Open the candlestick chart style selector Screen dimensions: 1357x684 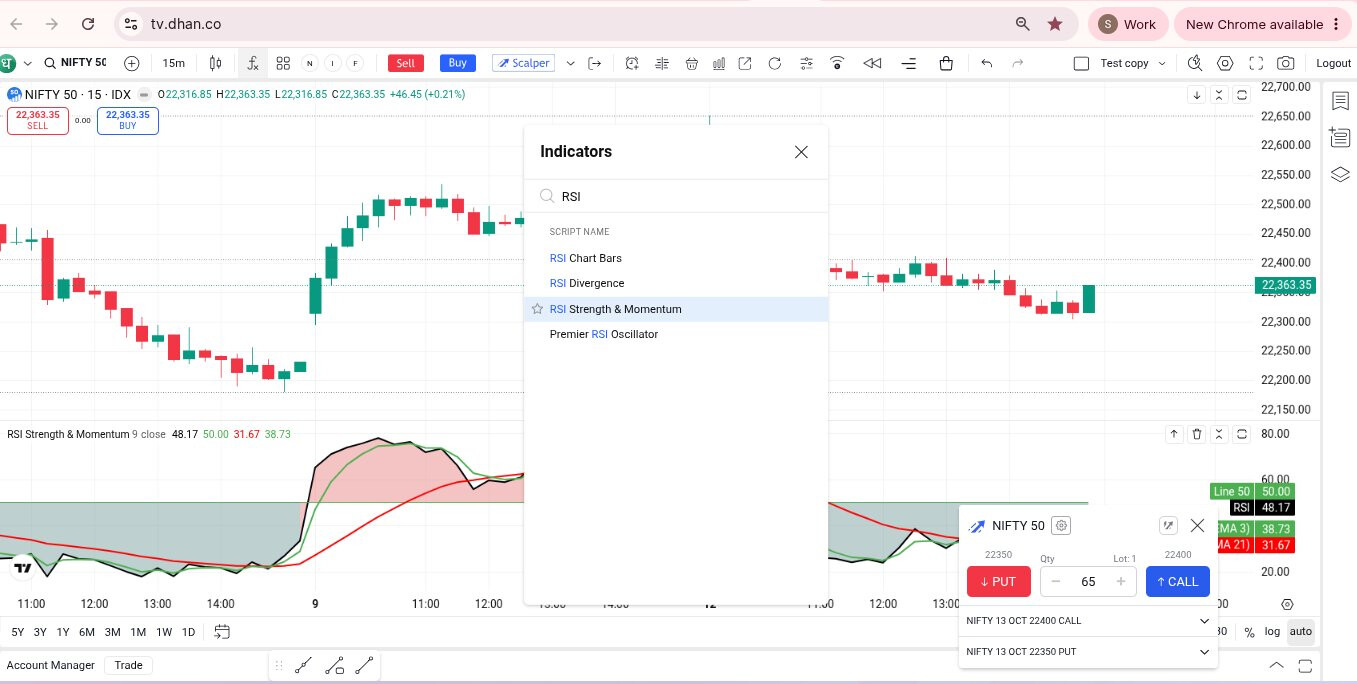[215, 63]
